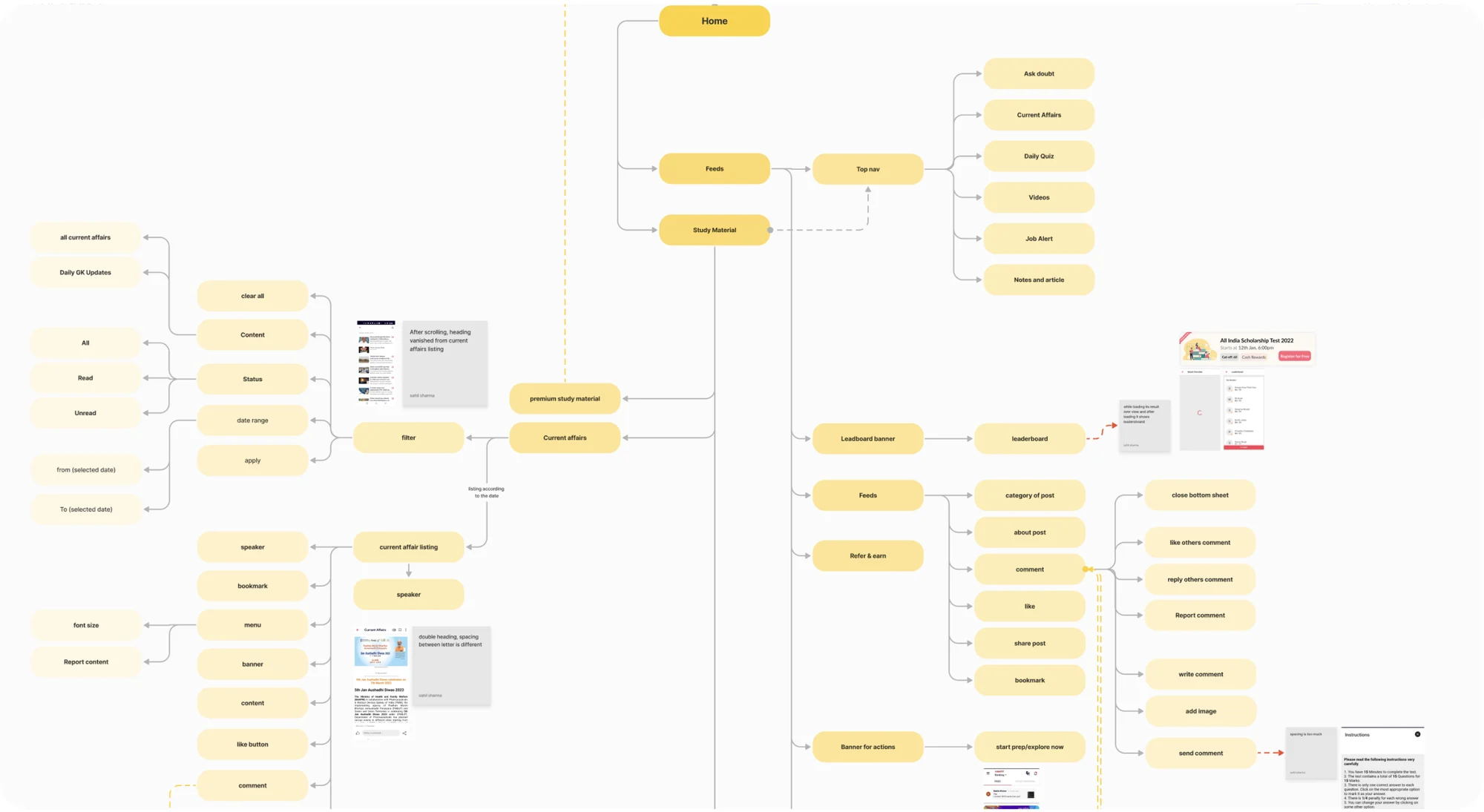This screenshot has height=812, width=1484.
Task: Select the date range node
Action: 252,420
